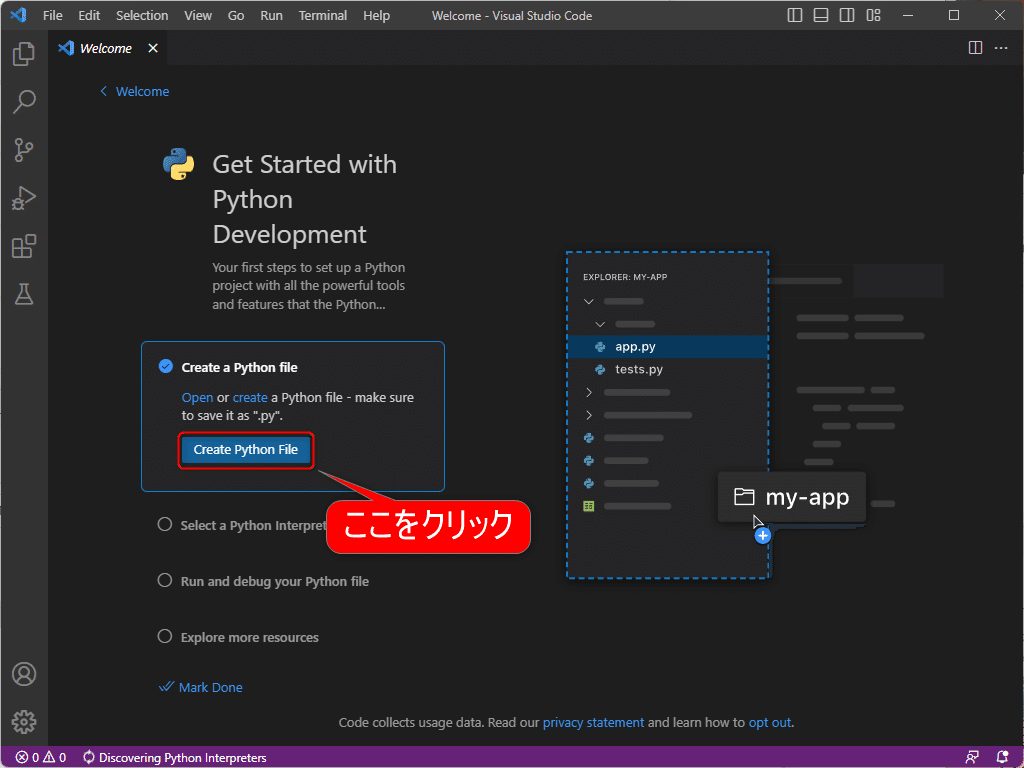Close the Welcome tab
Viewport: 1024px width, 768px height.
click(x=153, y=48)
